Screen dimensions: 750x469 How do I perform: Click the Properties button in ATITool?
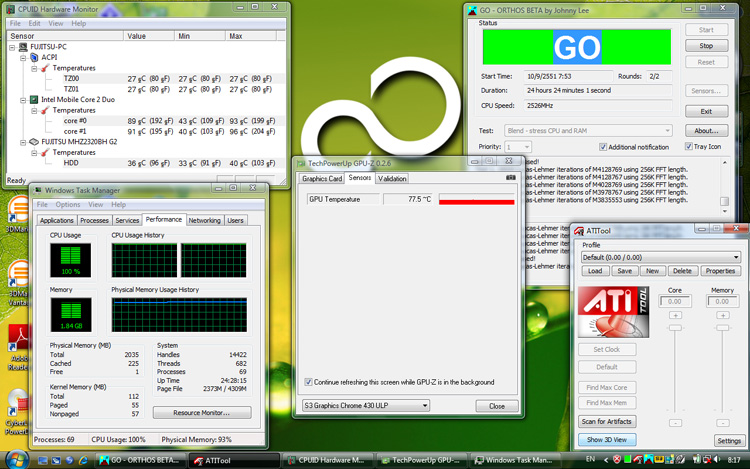point(720,271)
